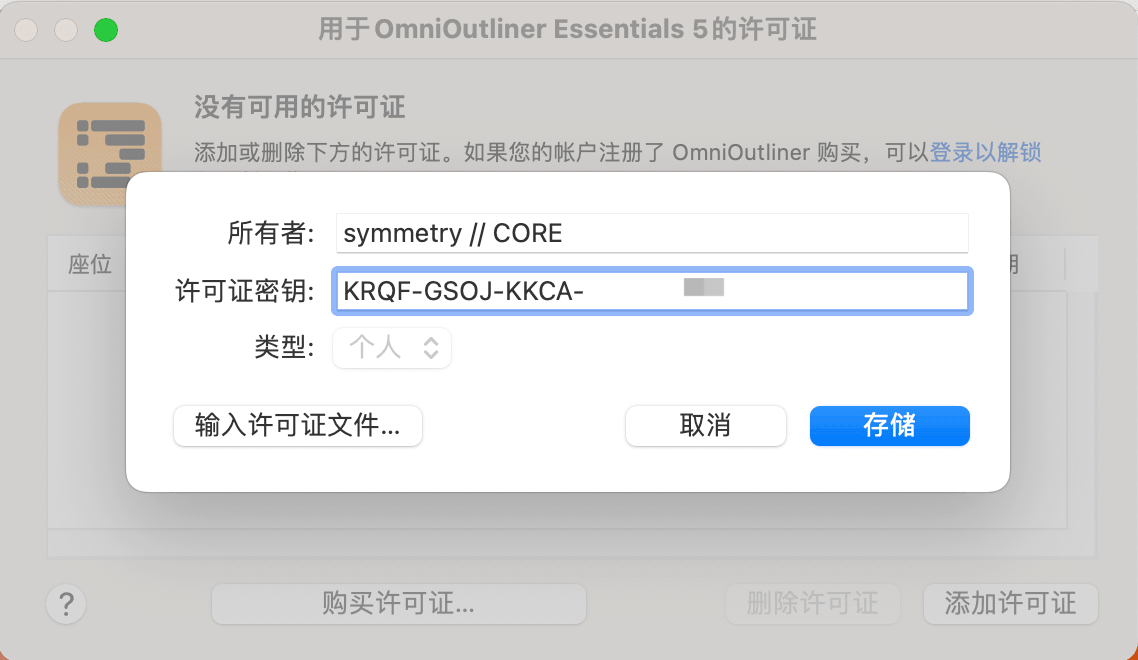1138x660 pixels.
Task: Choose 输入许可证文件… to import a file
Action: tap(298, 425)
